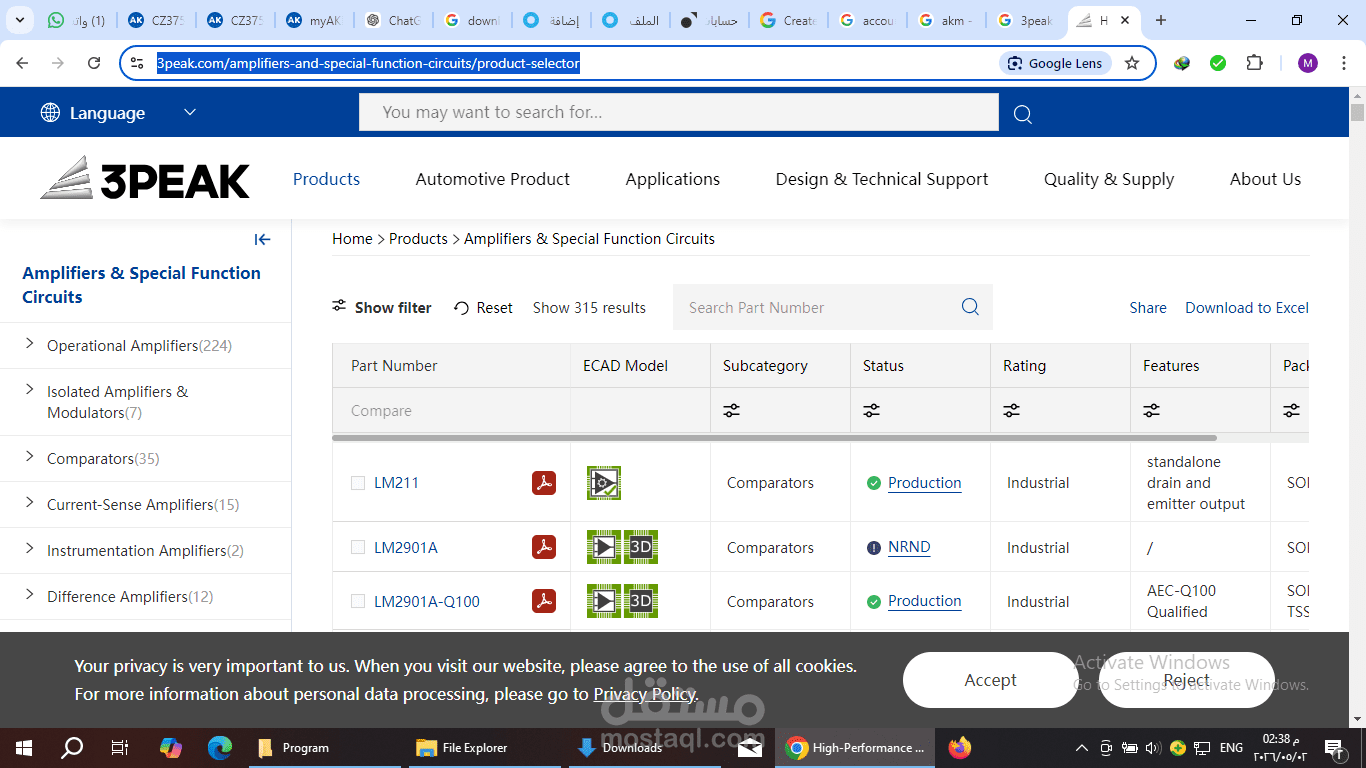Screen dimensions: 1366x768
Task: Open Firefox from taskbar
Action: pos(960,747)
